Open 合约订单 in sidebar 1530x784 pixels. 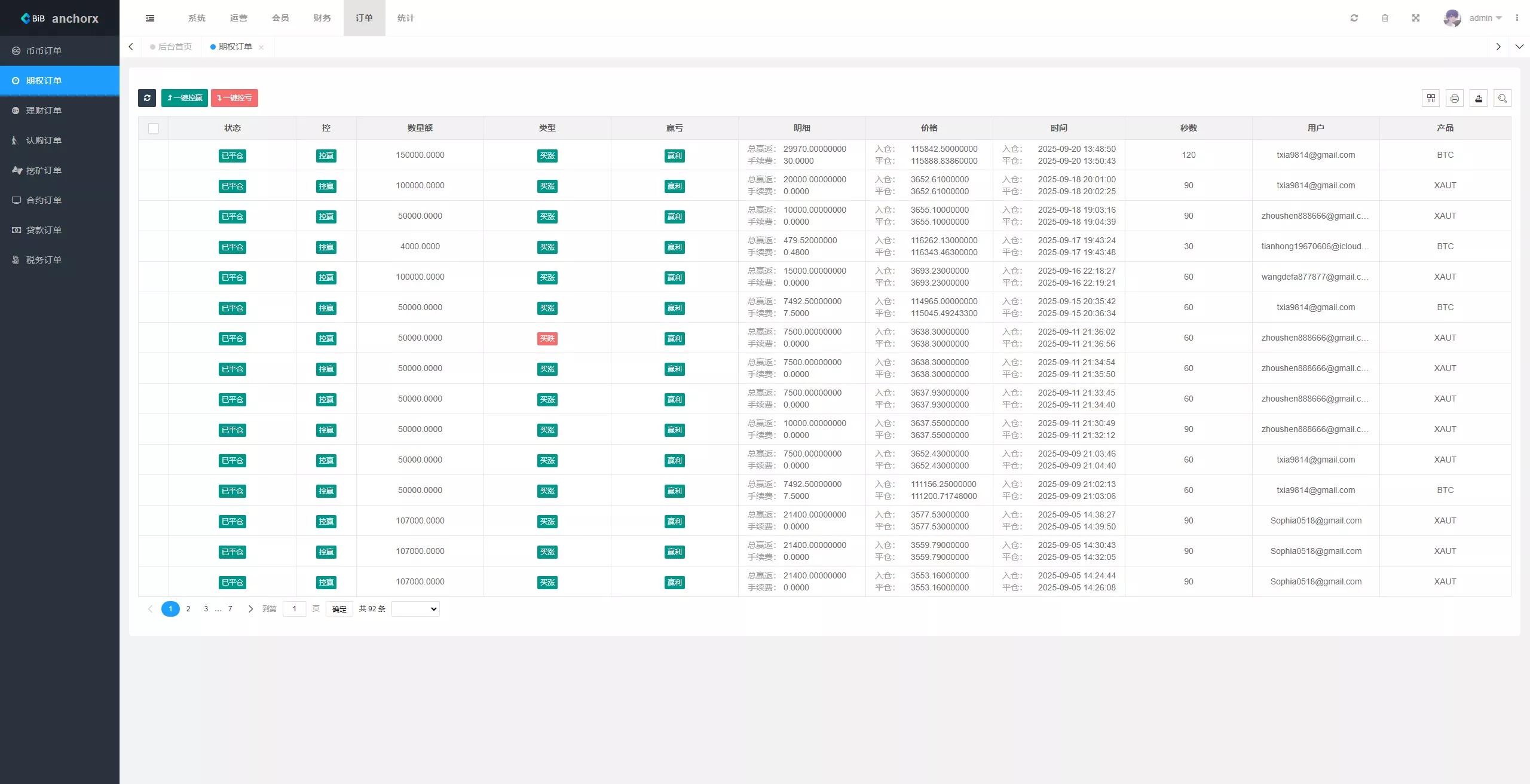(x=44, y=200)
